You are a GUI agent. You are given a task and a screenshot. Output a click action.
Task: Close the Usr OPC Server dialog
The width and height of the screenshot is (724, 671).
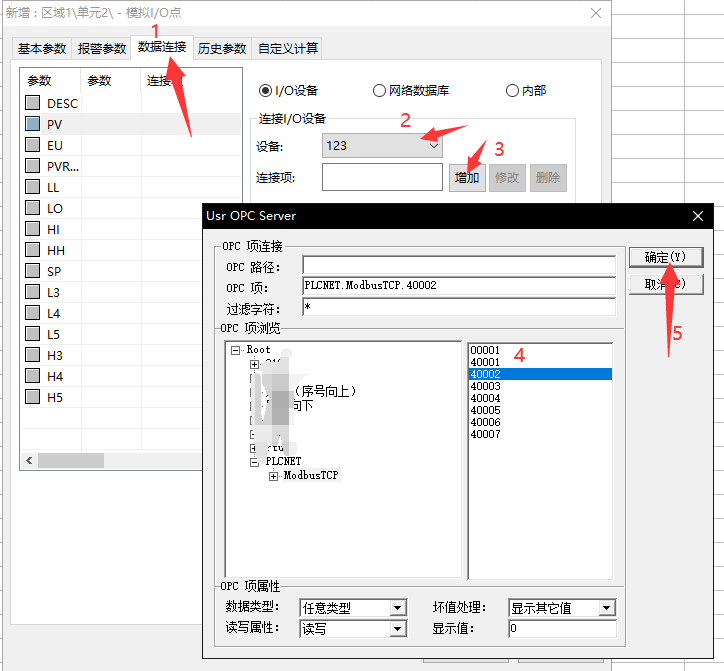pyautogui.click(x=697, y=216)
